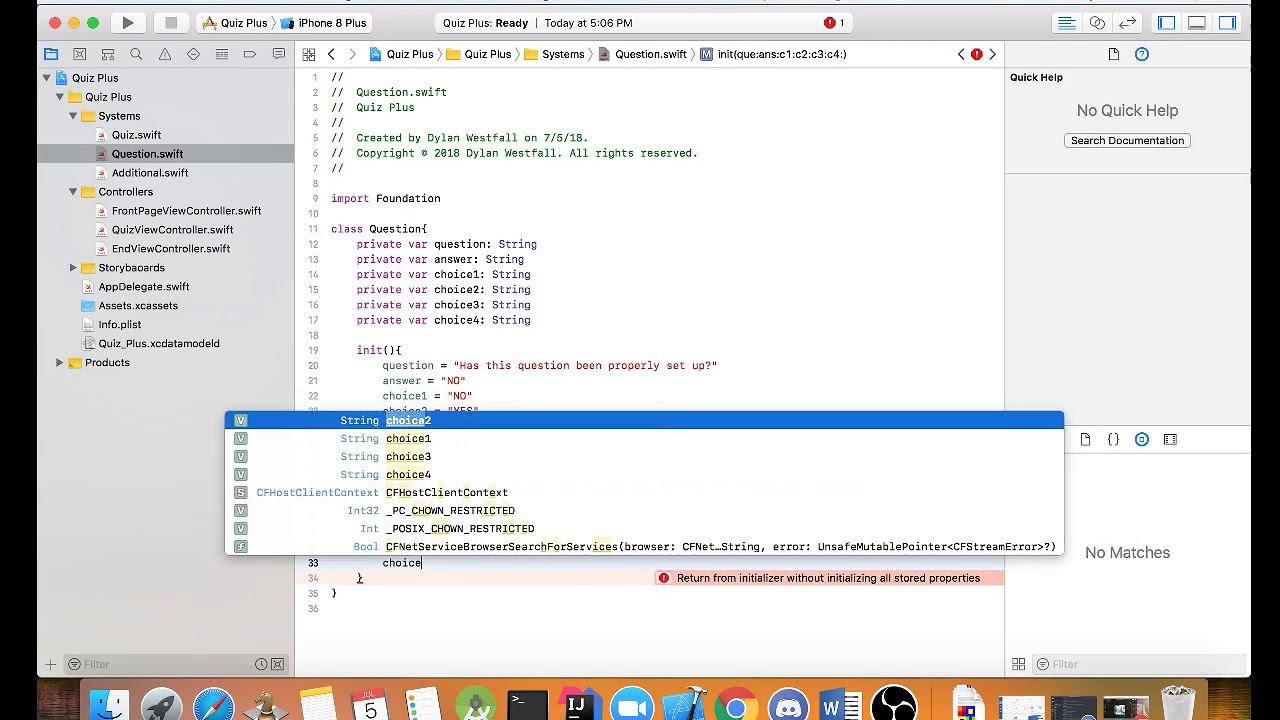Click the error count badge in toolbar
This screenshot has height=720, width=1280.
834,22
